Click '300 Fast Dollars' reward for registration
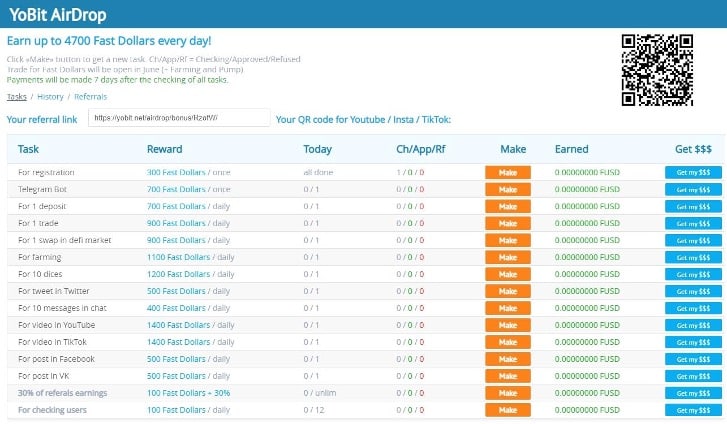The image size is (727, 424). pos(176,172)
